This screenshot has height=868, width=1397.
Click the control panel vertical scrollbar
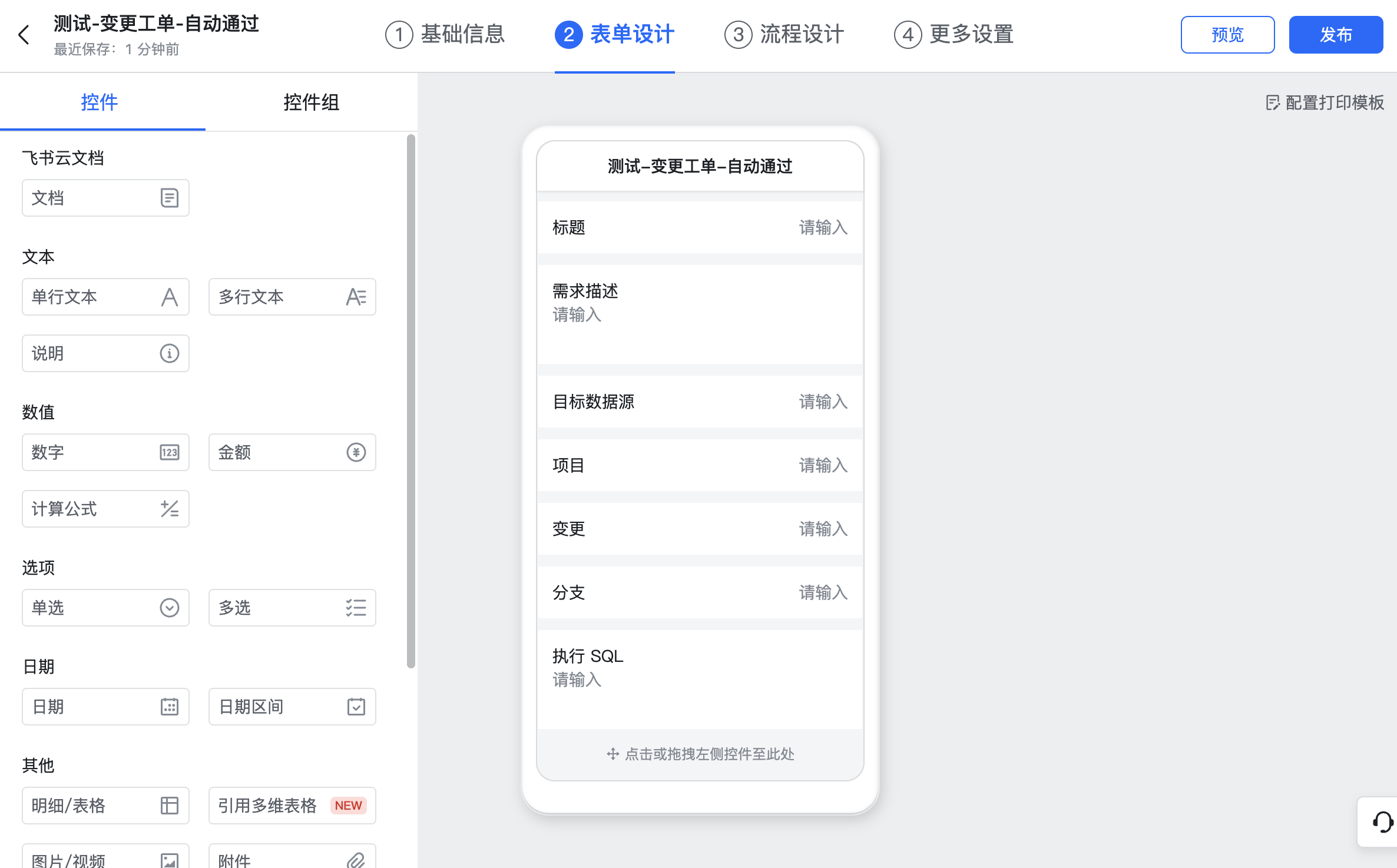(411, 400)
